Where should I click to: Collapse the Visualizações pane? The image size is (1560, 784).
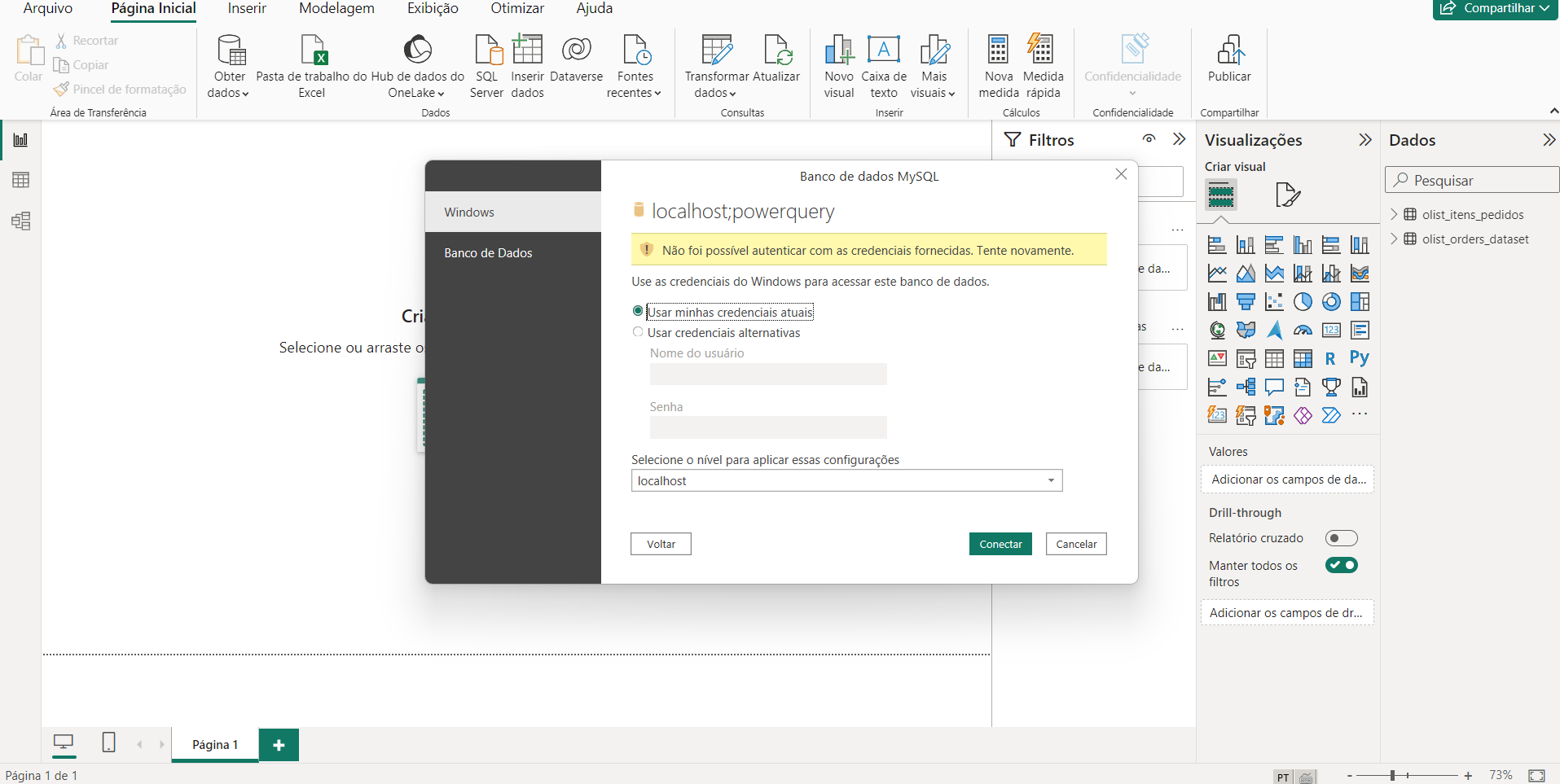pos(1365,140)
